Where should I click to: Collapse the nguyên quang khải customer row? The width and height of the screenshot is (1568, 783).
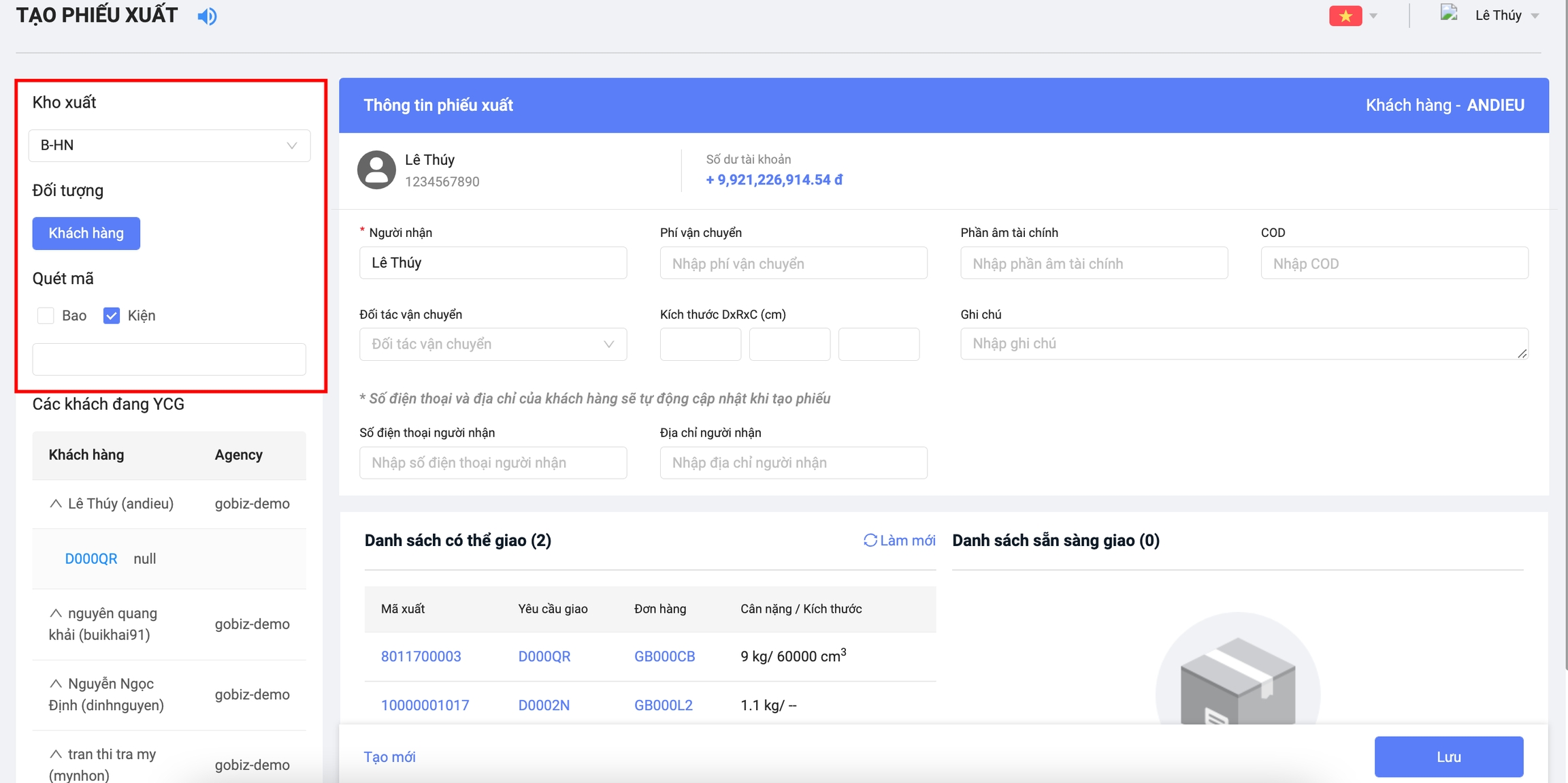coord(56,613)
